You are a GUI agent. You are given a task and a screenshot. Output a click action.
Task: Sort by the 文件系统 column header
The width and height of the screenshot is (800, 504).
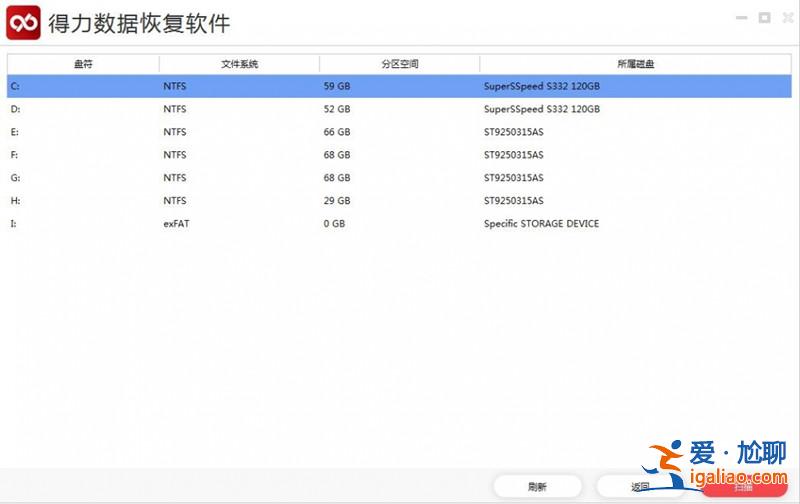tap(239, 64)
